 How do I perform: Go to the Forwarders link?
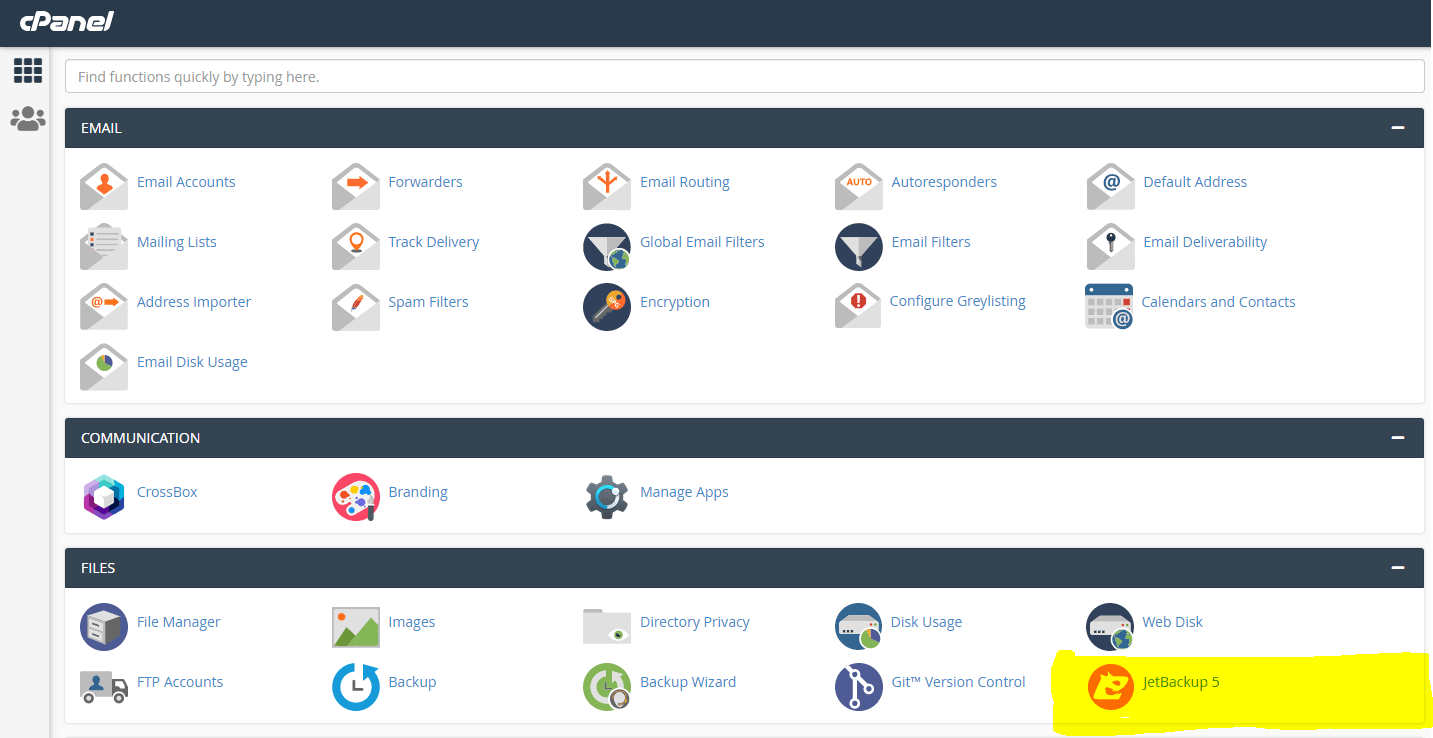pos(425,182)
